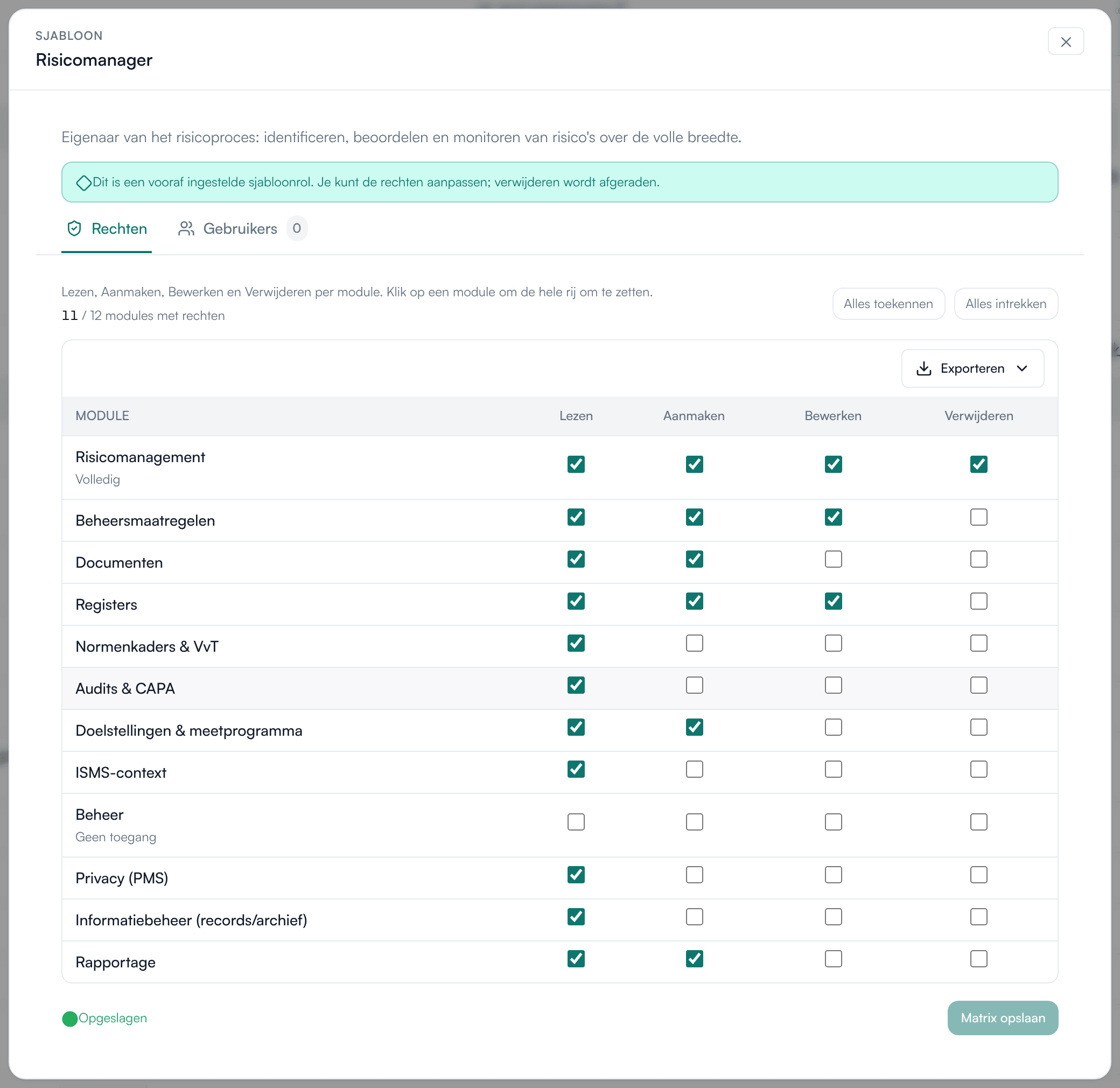Image resolution: width=1120 pixels, height=1088 pixels.
Task: Toggle the whole Beheersmaatregelen module row
Action: [x=145, y=521]
